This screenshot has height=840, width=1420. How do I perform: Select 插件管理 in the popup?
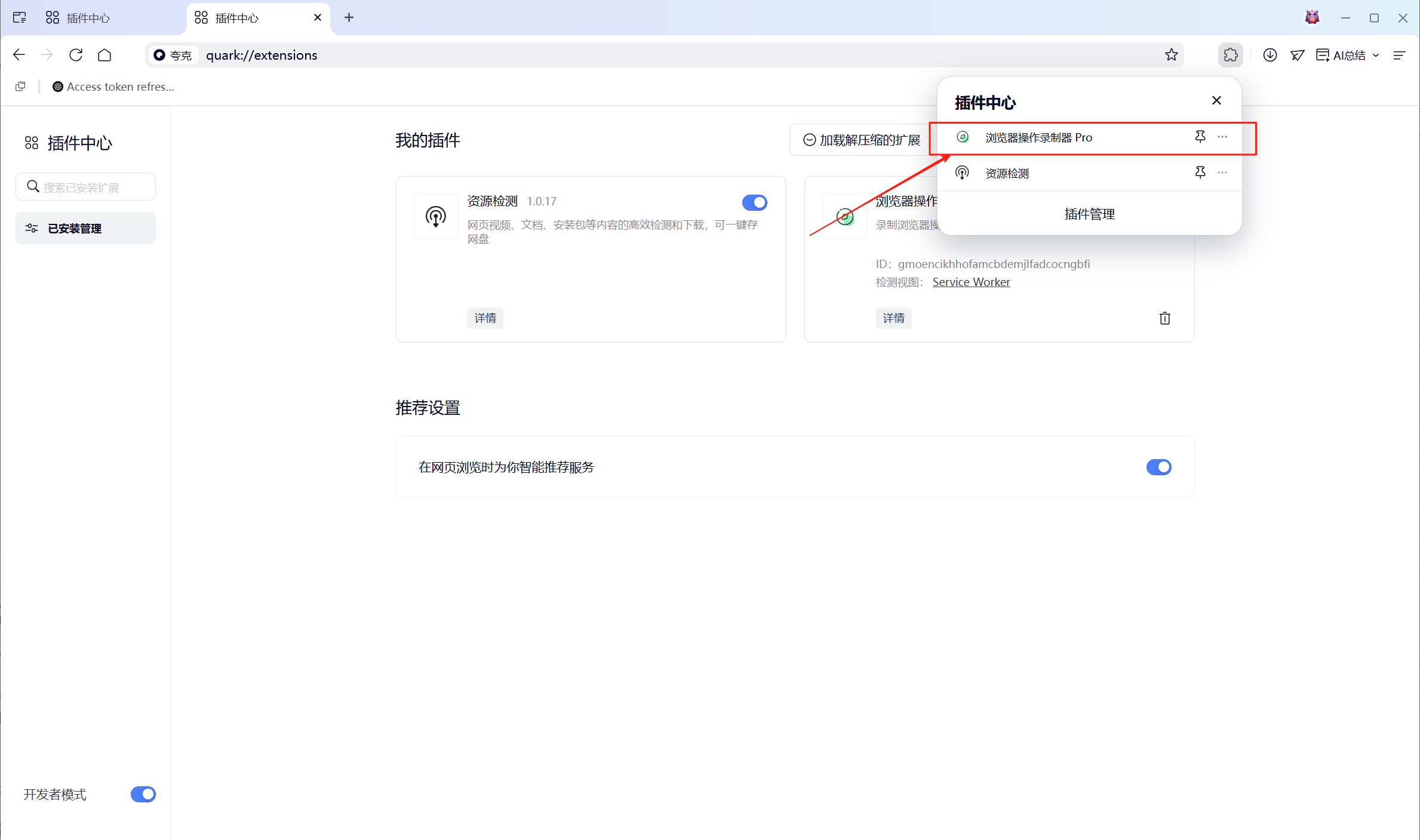(1089, 214)
